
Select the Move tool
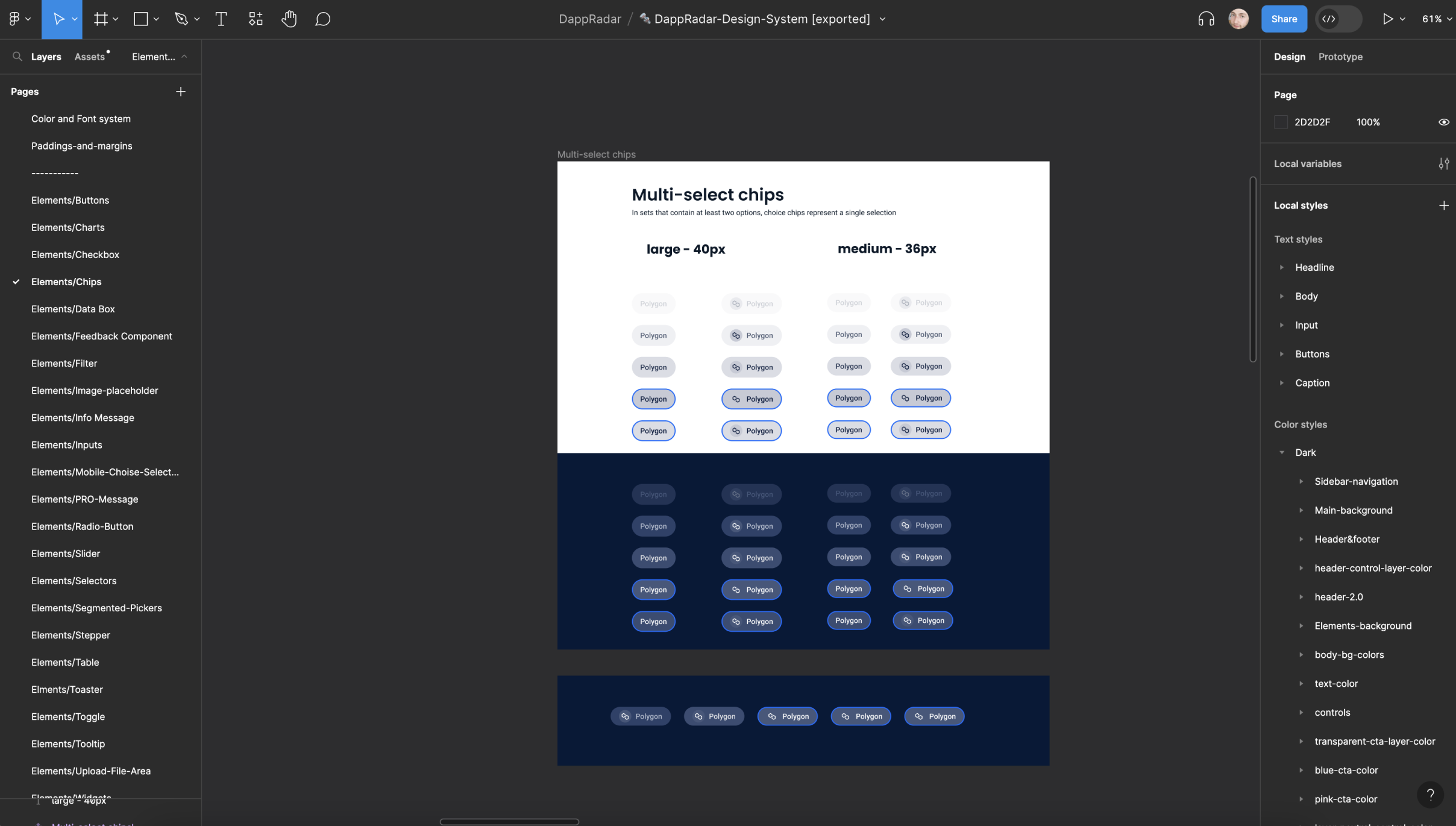coord(58,19)
